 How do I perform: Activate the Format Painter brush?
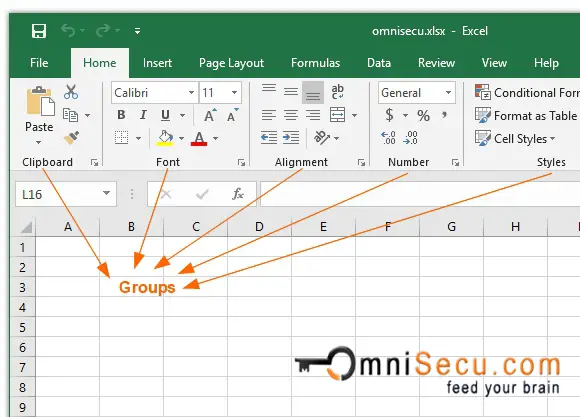tap(71, 138)
